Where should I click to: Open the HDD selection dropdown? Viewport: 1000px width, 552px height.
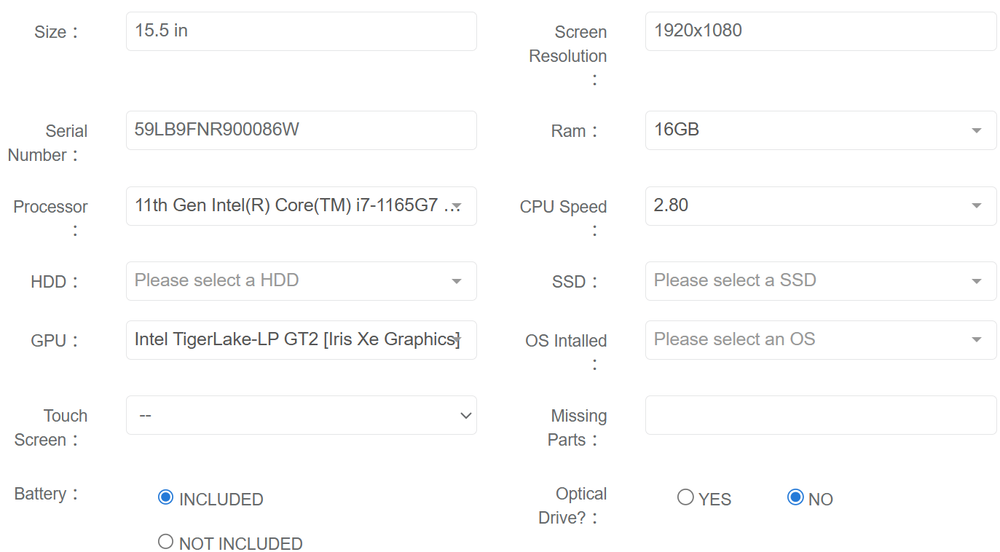click(x=300, y=281)
